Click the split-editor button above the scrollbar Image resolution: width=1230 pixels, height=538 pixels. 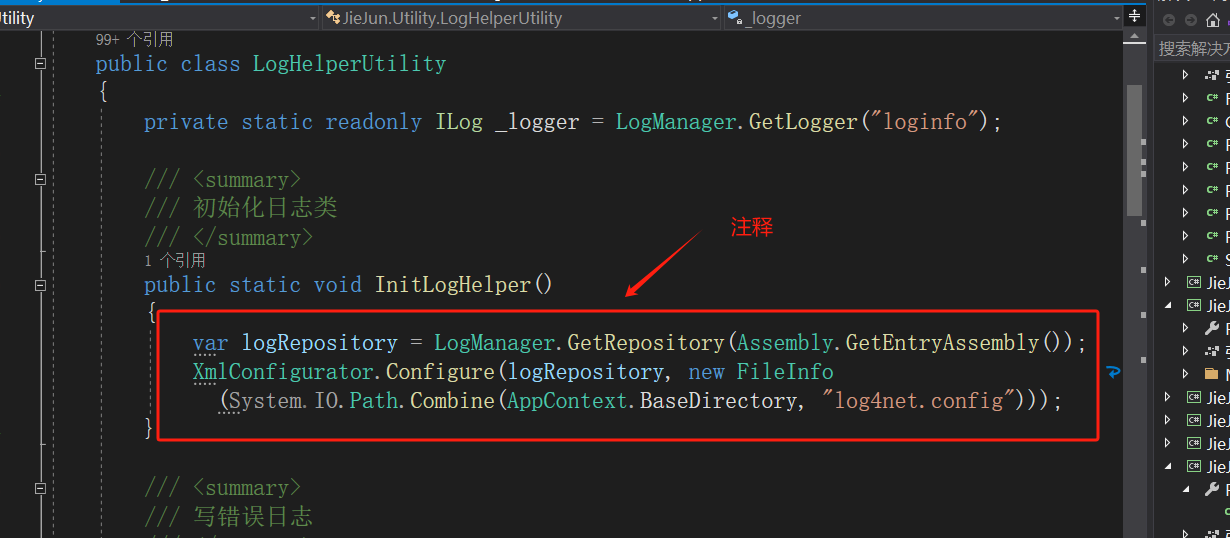click(x=1134, y=17)
